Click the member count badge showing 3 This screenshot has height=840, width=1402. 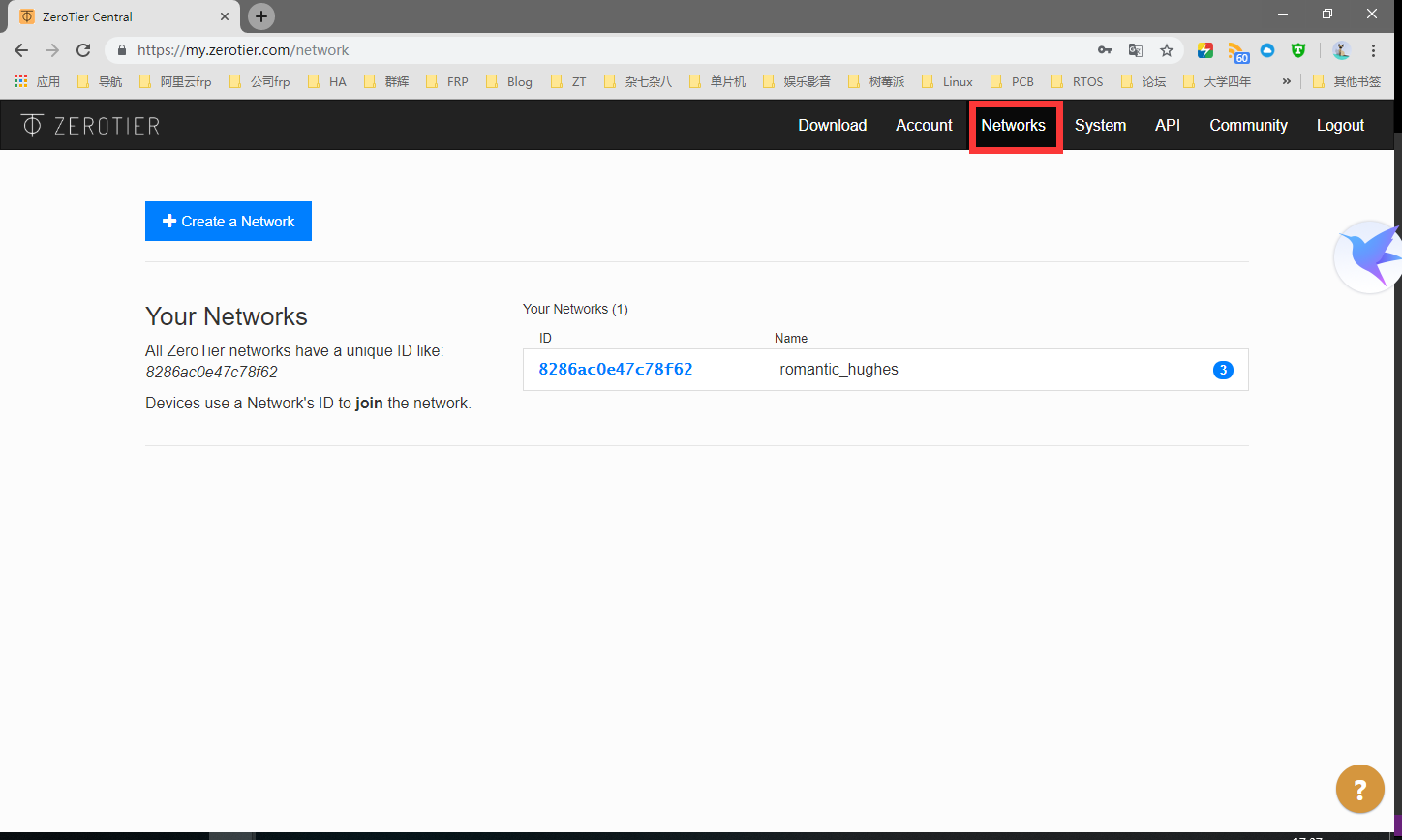(1223, 370)
